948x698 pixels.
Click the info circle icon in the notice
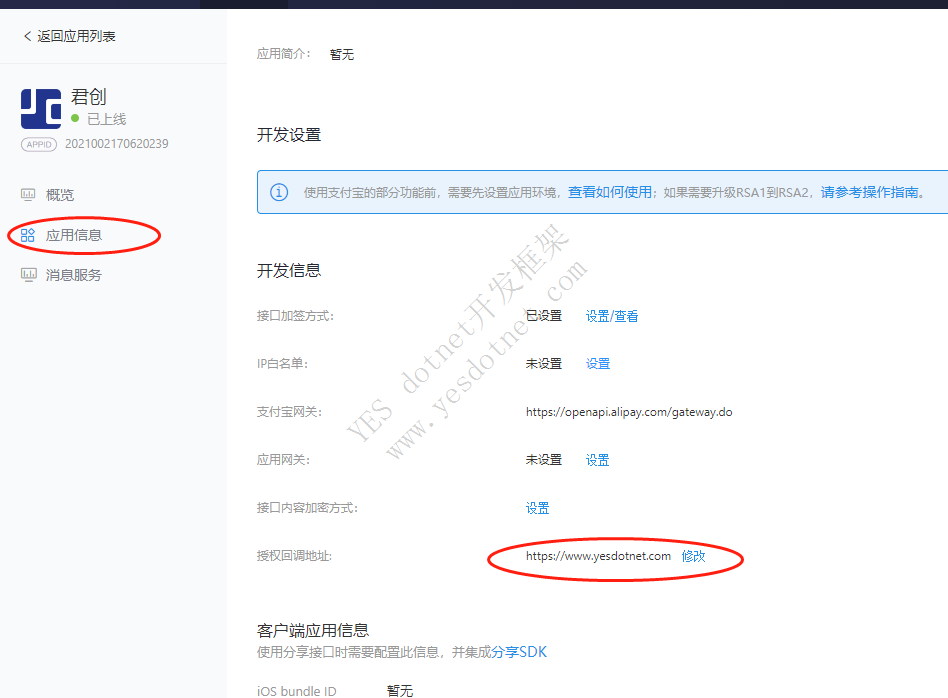click(279, 192)
